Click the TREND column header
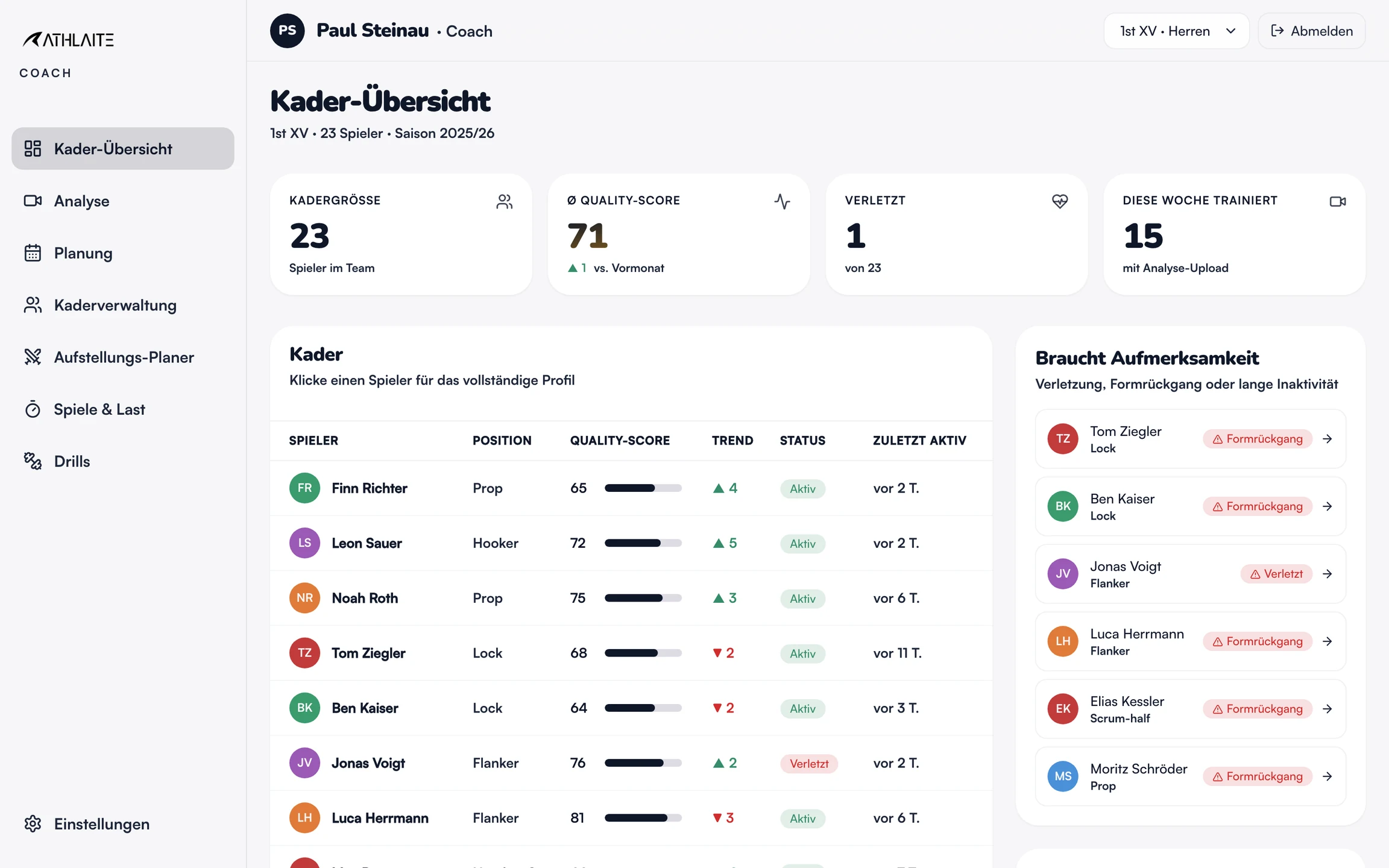1389x868 pixels. pyautogui.click(x=732, y=441)
